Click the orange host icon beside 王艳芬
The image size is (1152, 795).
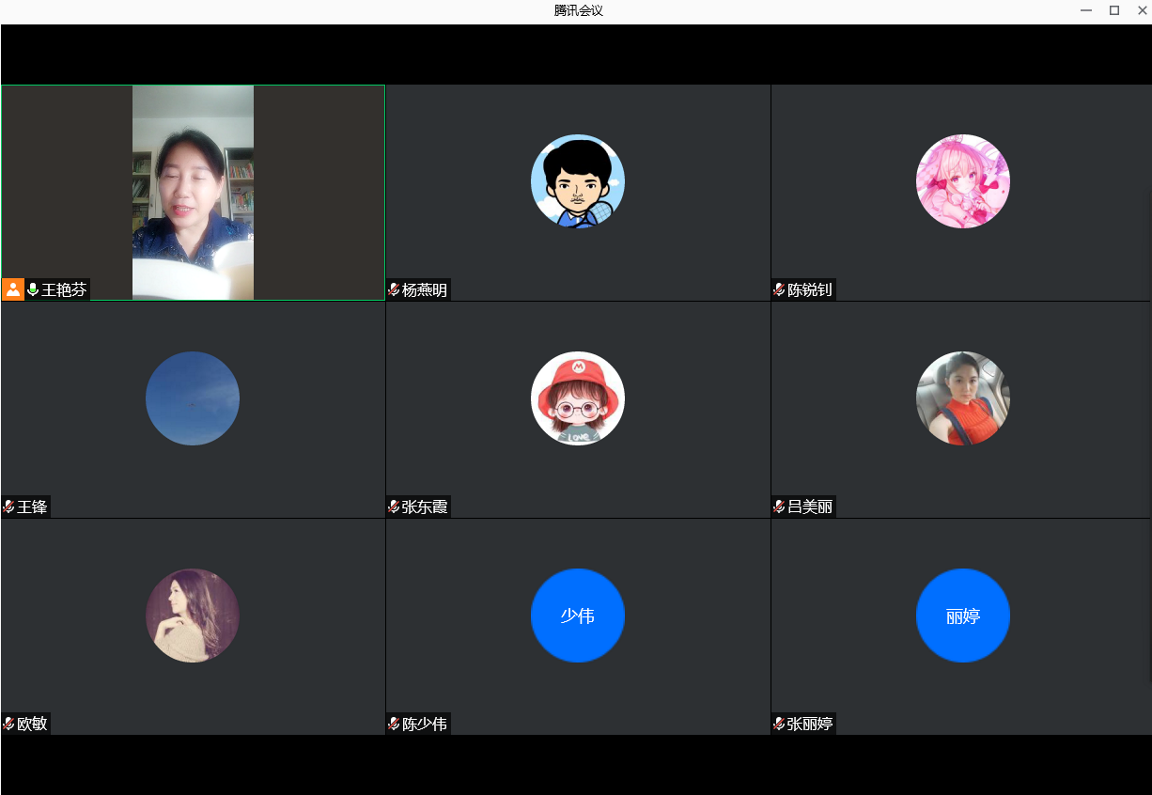13,290
